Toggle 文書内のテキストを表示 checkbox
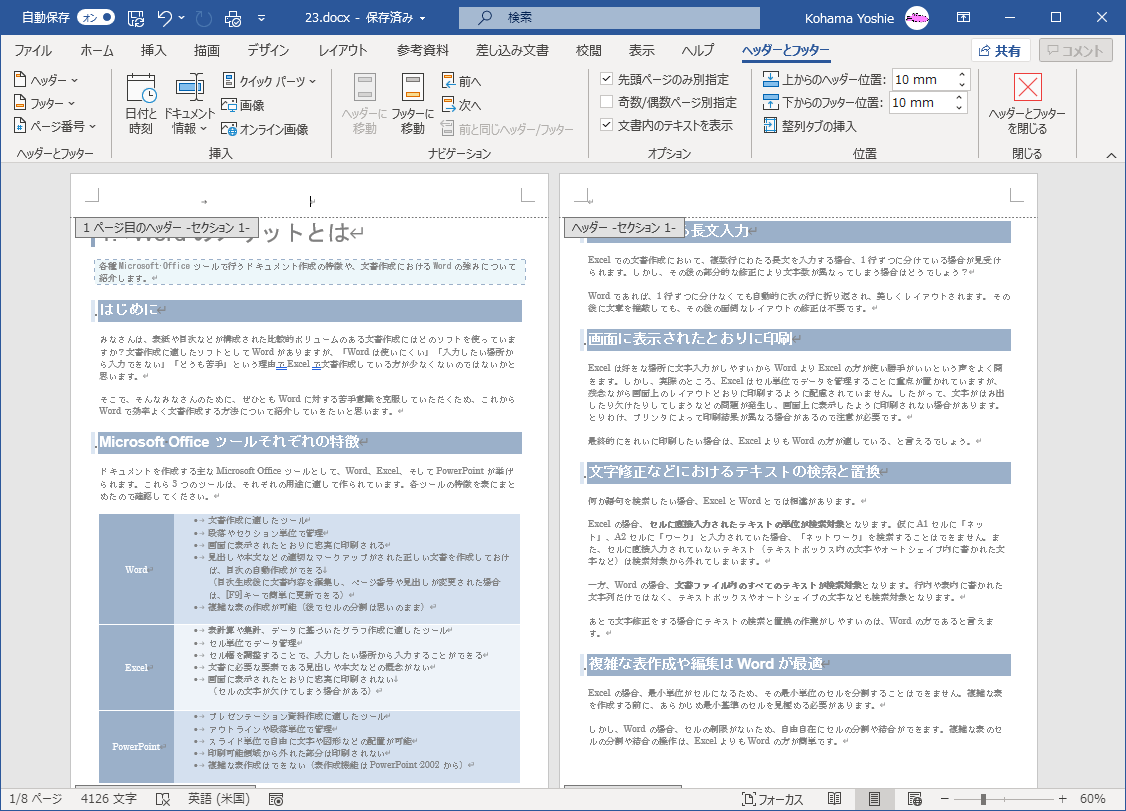This screenshot has height=811, width=1126. pyautogui.click(x=607, y=125)
